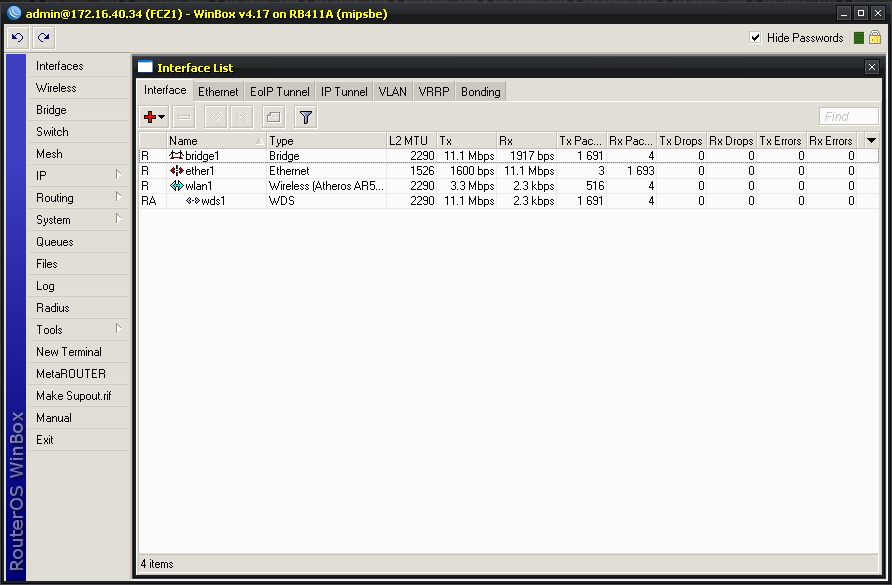The width and height of the screenshot is (892, 585).
Task: Click the 3.3 Mbps Tx value
Action: pyautogui.click(x=472, y=186)
